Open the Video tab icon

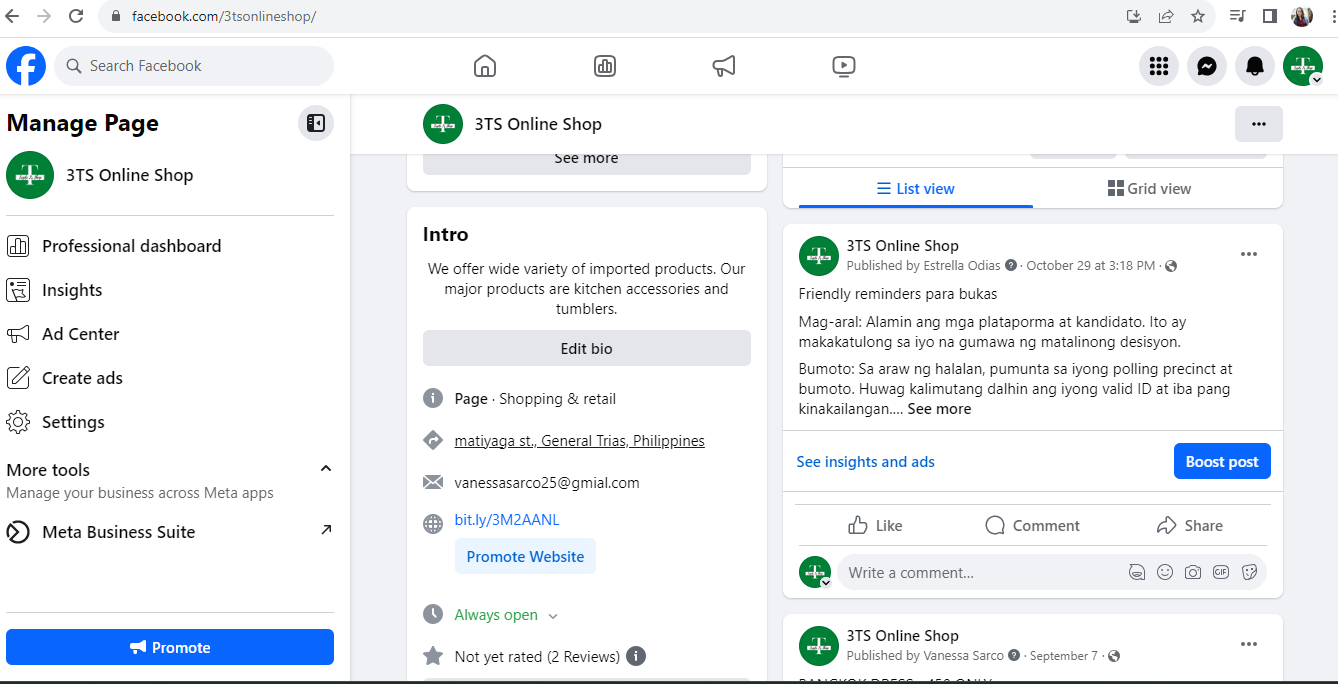[843, 66]
